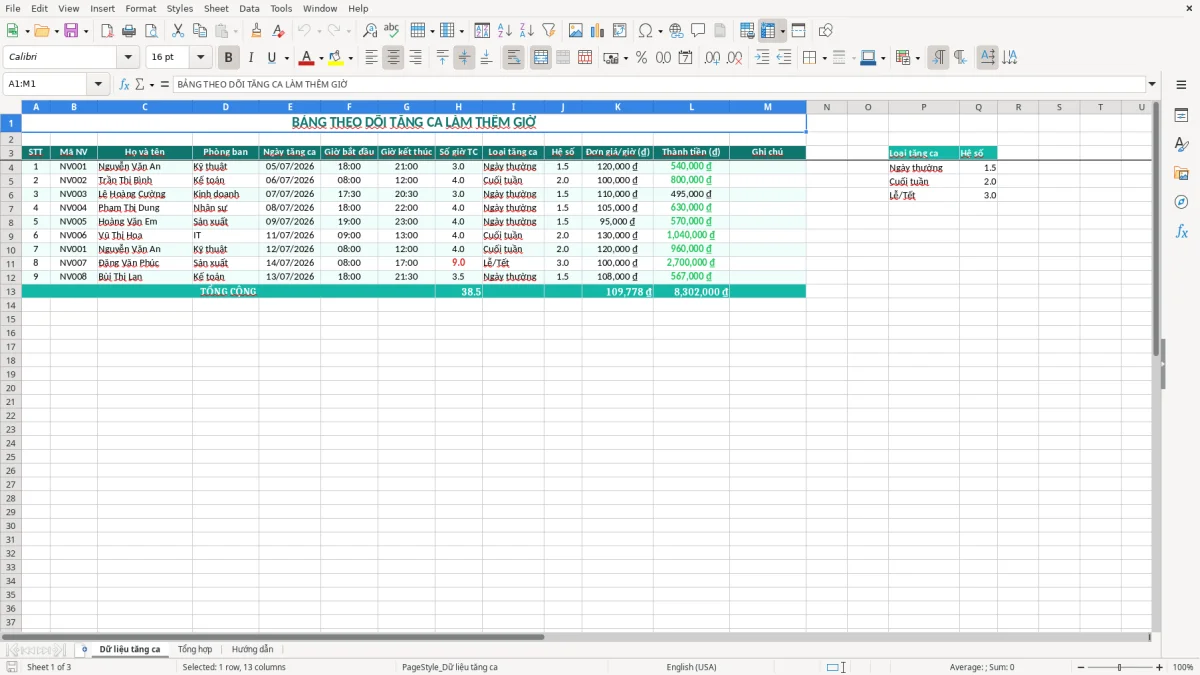
Task: Click the Insert Hyperlink globe icon
Action: pyautogui.click(x=677, y=31)
